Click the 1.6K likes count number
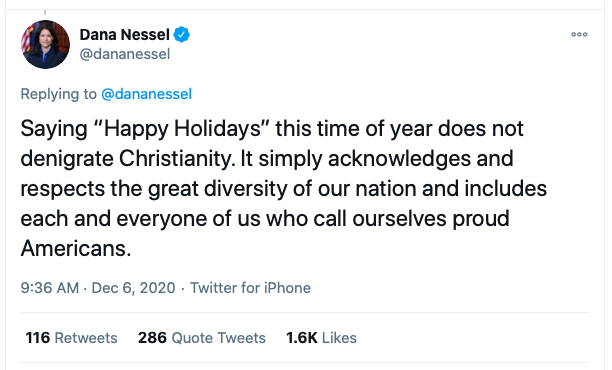This screenshot has width=612, height=370. (302, 338)
